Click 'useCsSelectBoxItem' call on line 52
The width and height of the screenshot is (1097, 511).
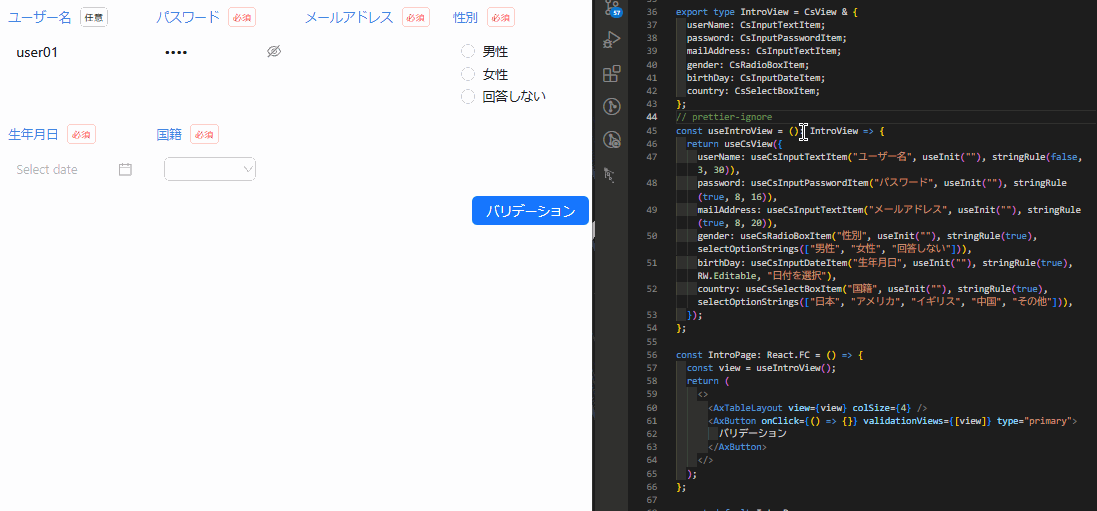(x=791, y=289)
